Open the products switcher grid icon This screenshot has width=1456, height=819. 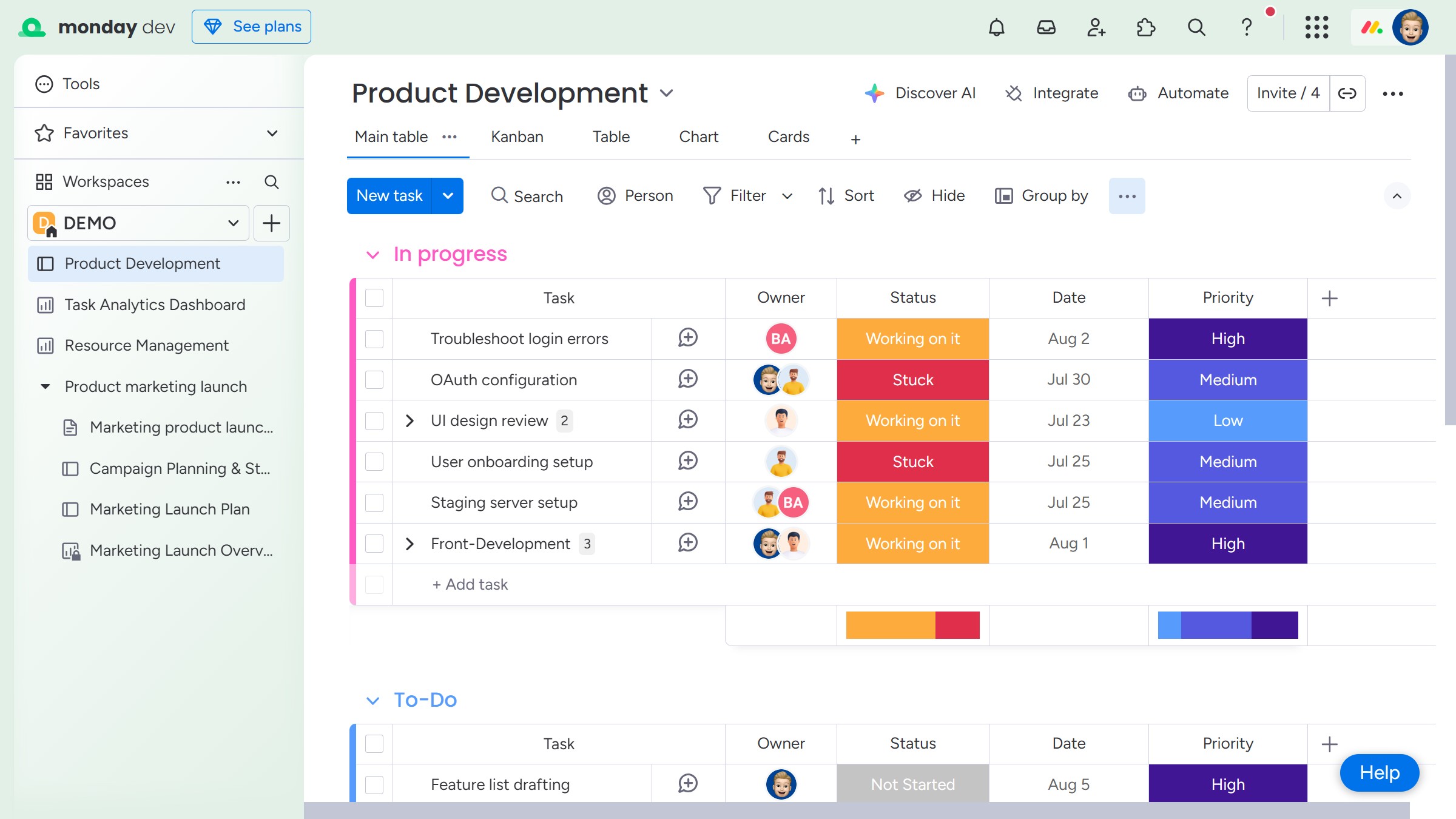coord(1316,27)
